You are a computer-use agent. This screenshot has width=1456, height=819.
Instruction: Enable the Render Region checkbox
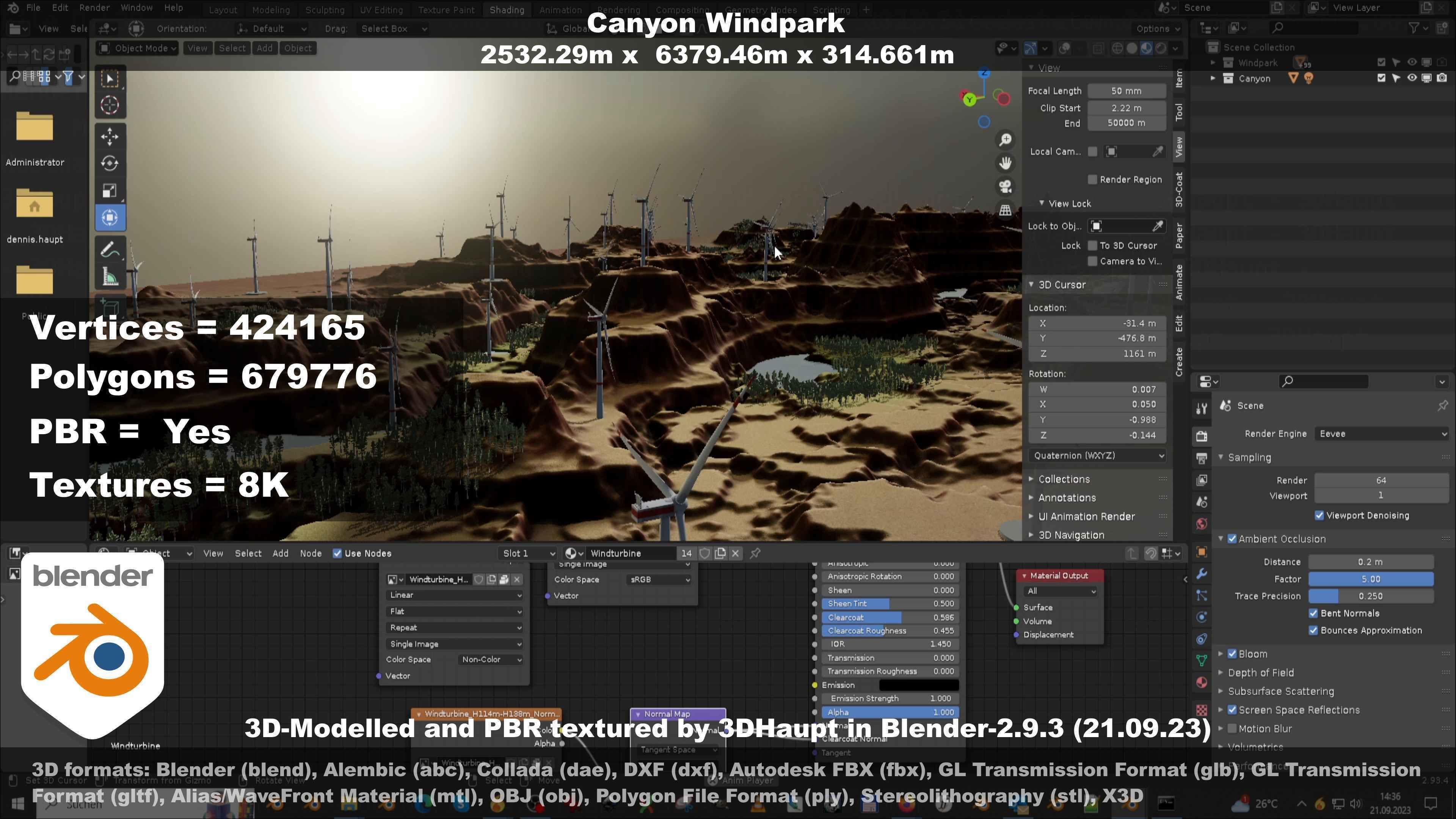coord(1092,180)
